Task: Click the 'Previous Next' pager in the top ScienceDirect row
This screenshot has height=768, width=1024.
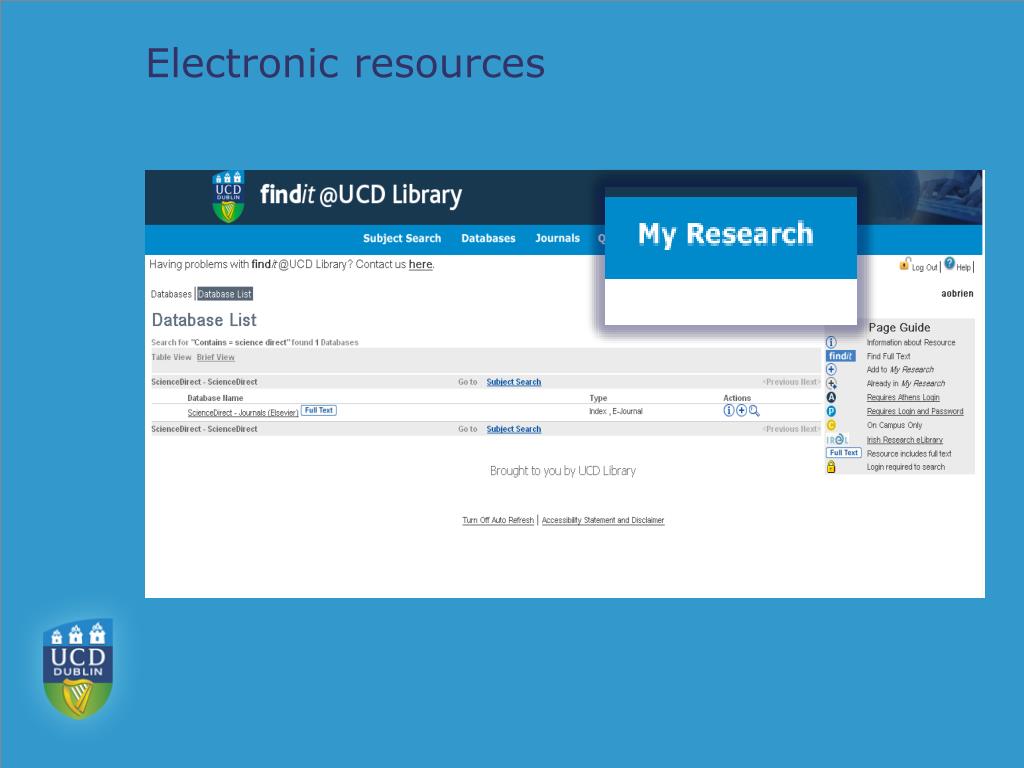Action: pyautogui.click(x=790, y=382)
